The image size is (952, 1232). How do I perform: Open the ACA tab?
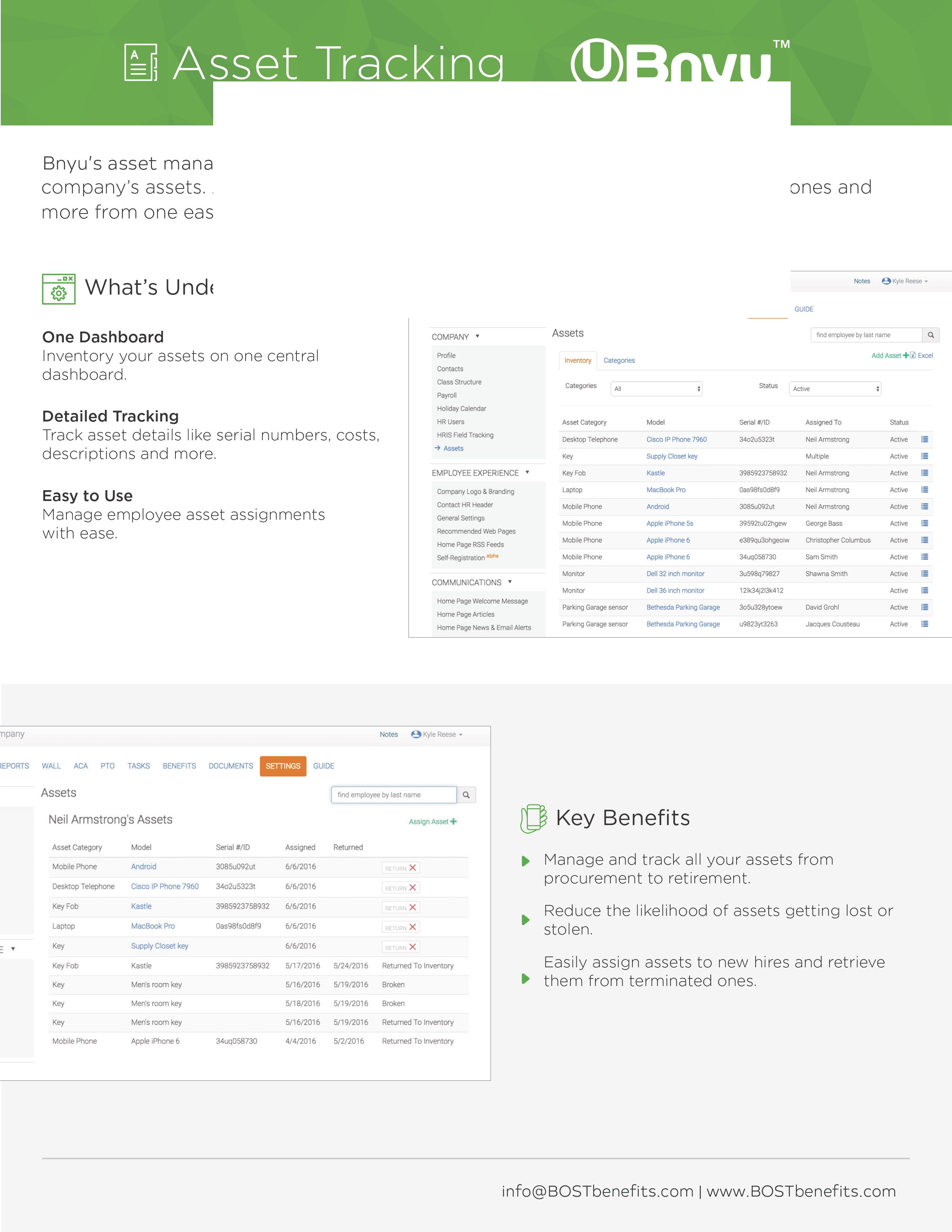81,766
